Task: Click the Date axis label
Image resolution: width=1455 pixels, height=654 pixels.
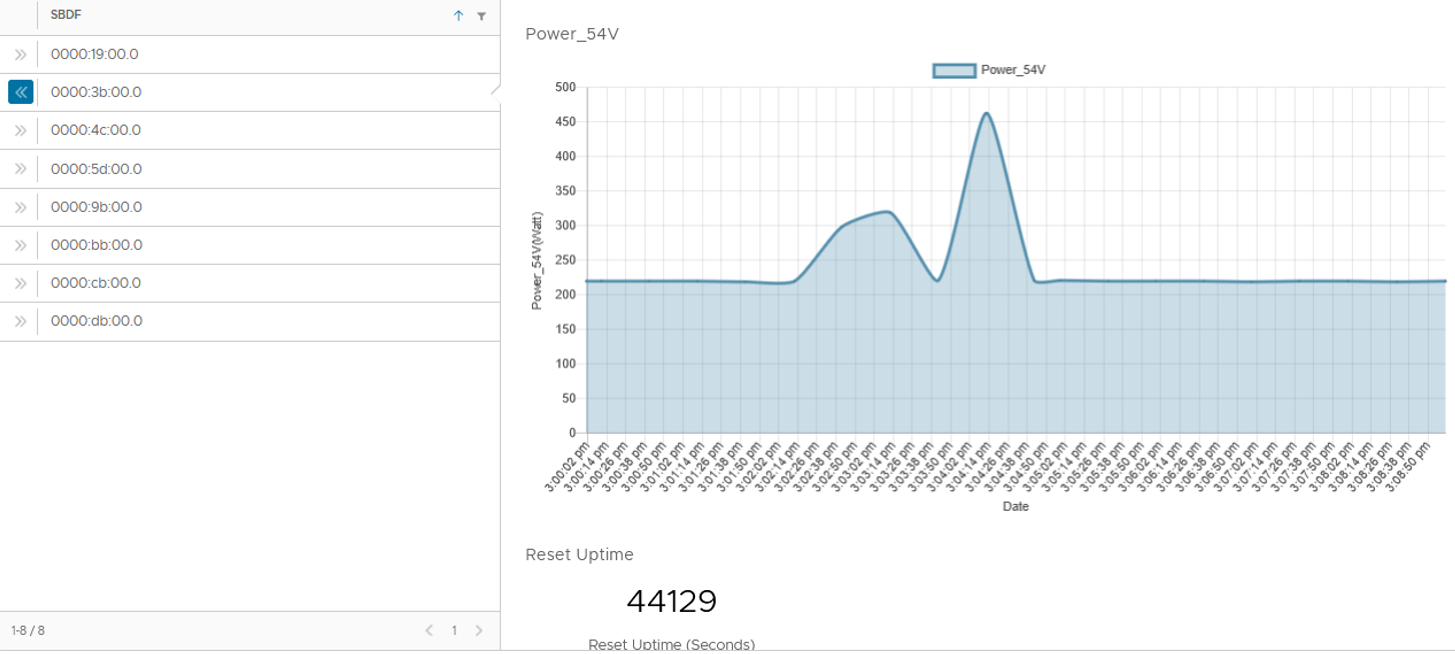Action: click(1016, 507)
